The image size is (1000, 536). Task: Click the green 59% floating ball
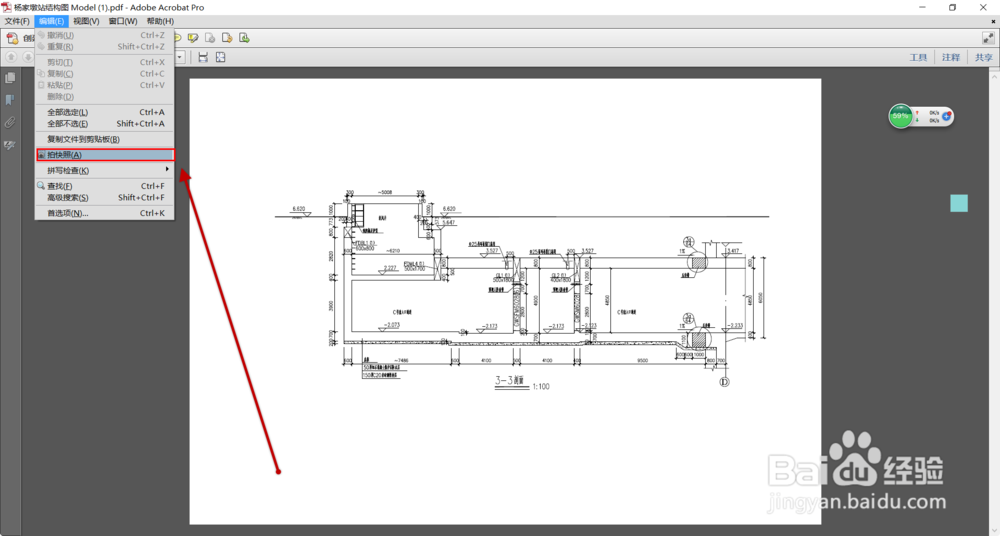pos(901,117)
